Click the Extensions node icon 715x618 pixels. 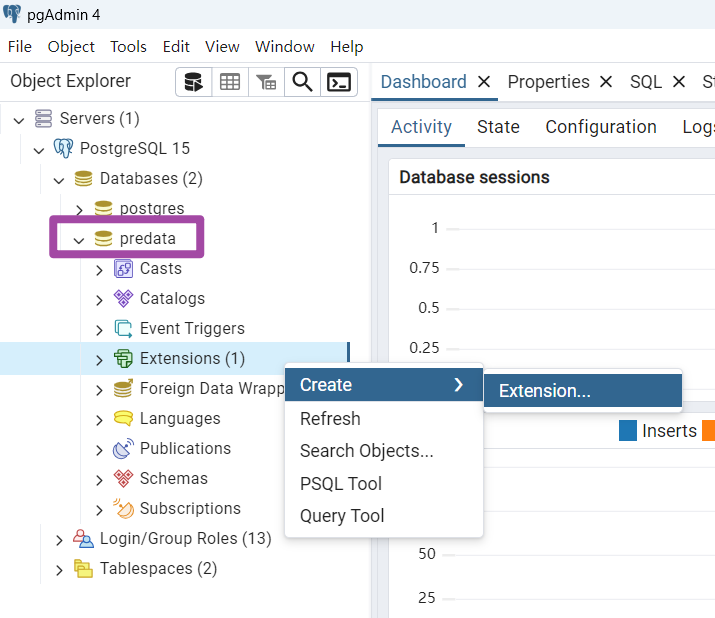tap(123, 358)
